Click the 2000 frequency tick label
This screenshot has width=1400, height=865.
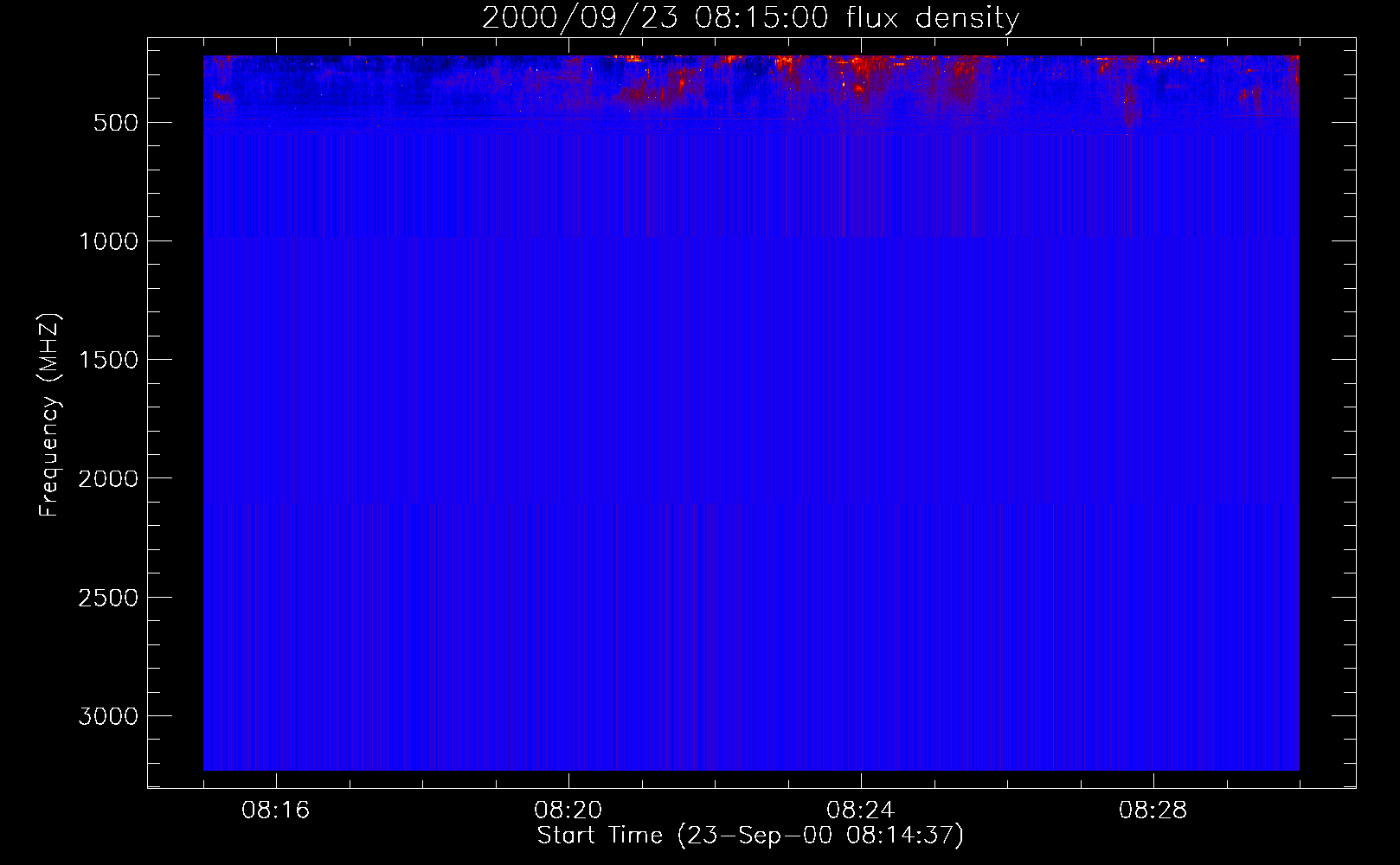coord(108,478)
